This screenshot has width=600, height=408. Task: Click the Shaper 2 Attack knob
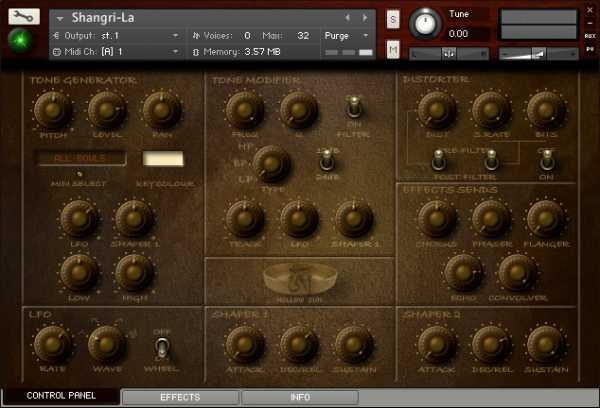[437, 344]
